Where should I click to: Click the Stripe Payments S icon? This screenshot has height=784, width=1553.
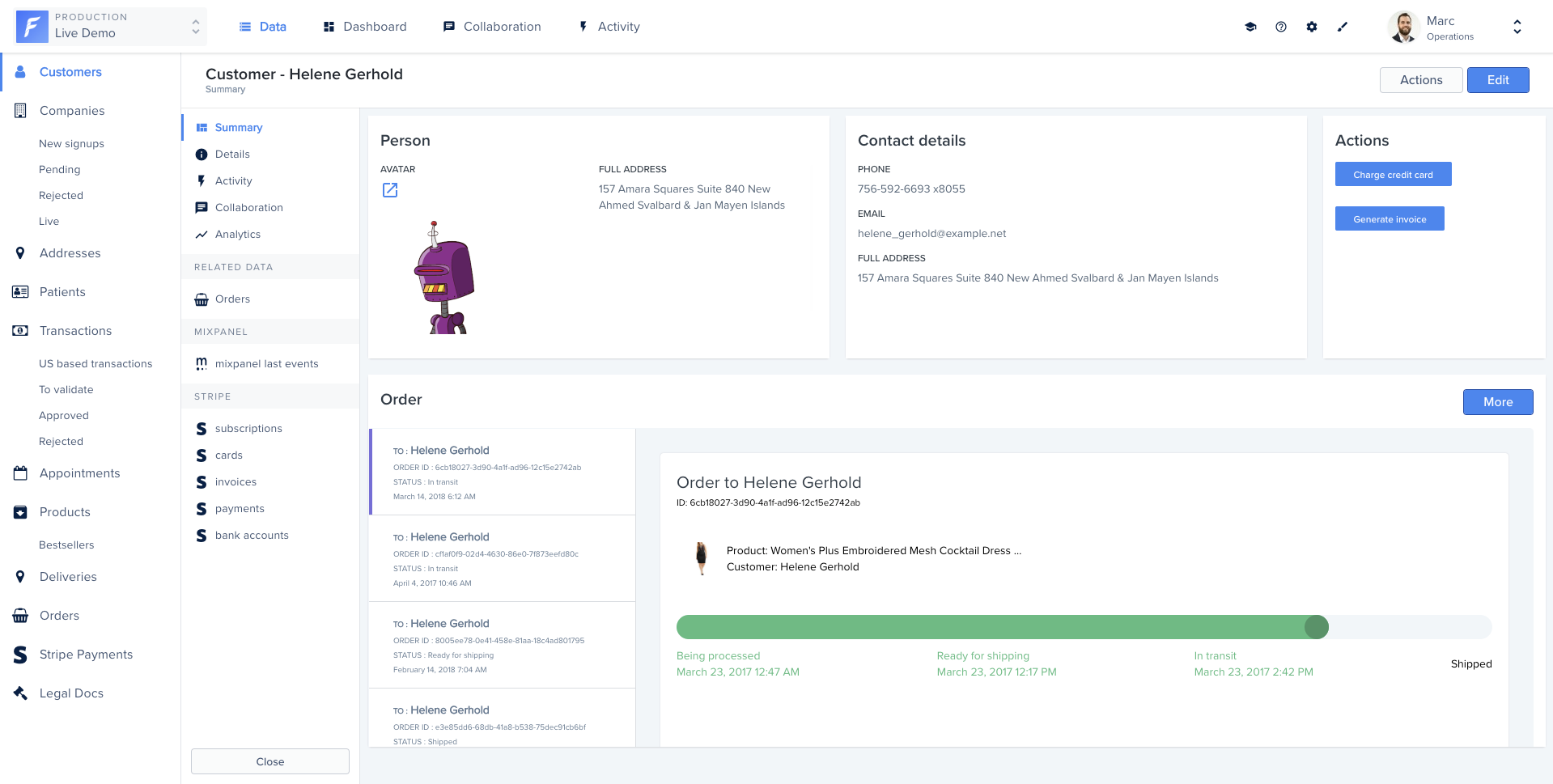pyautogui.click(x=20, y=655)
